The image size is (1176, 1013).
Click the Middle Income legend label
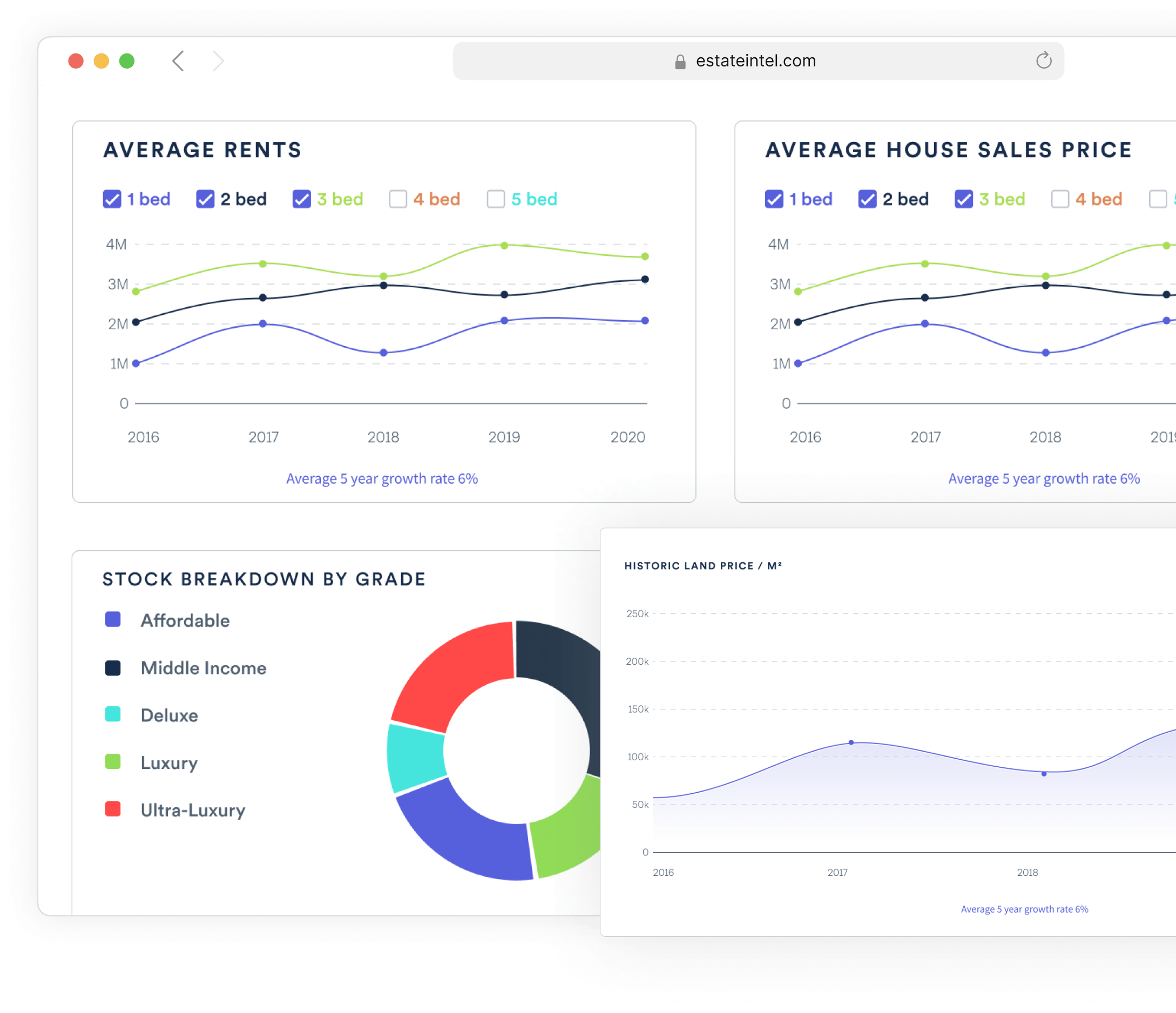(x=203, y=668)
